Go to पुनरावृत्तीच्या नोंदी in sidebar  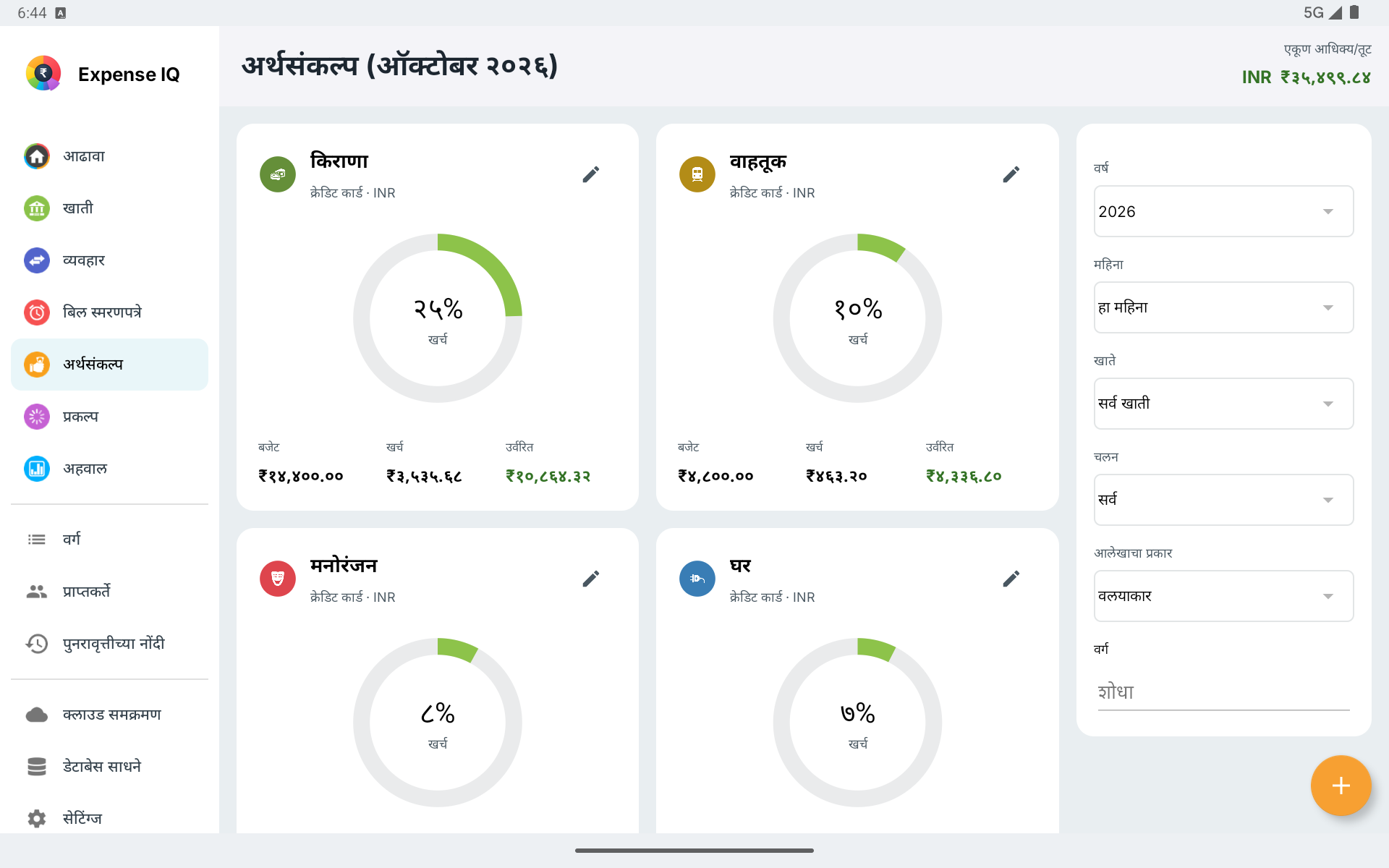[109, 644]
